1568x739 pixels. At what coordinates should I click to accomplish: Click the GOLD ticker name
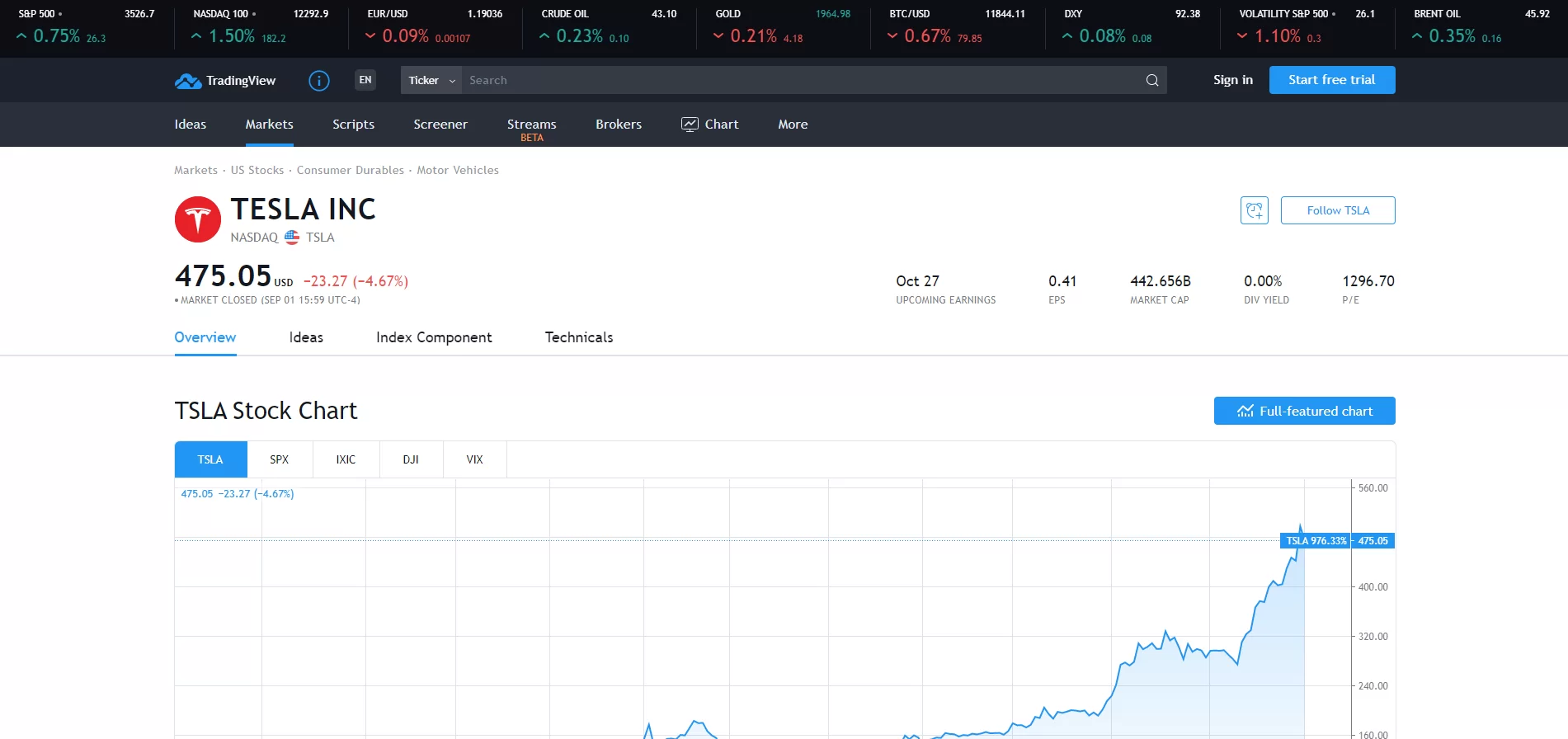(x=727, y=14)
